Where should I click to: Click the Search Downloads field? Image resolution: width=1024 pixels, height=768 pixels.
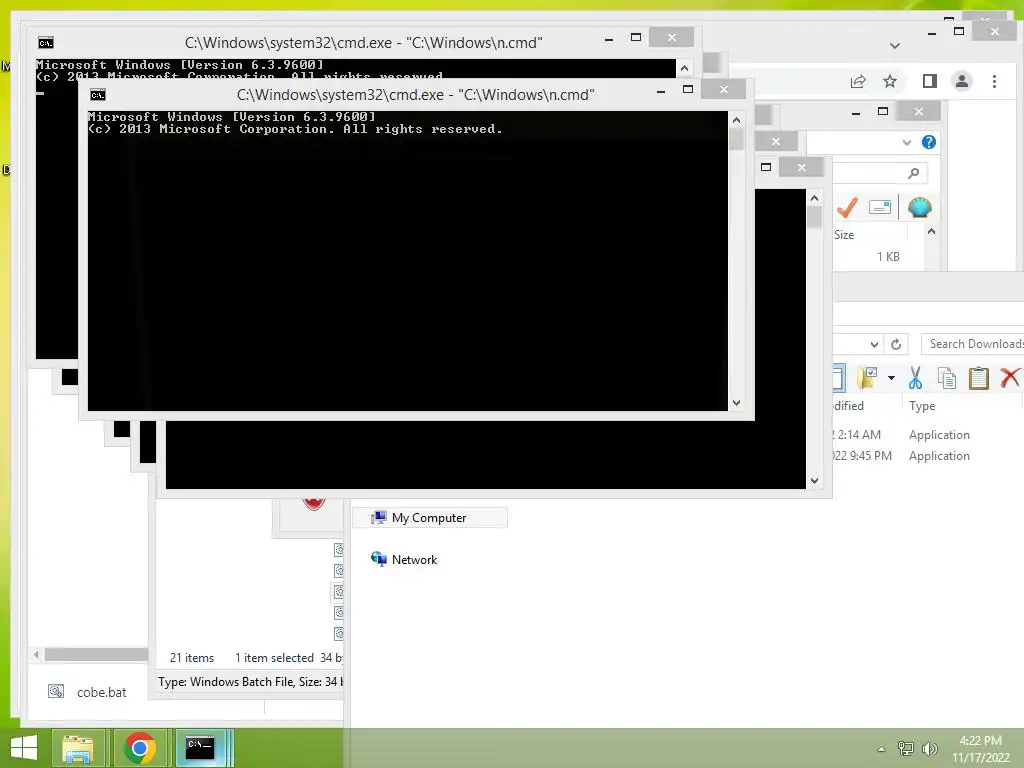tap(973, 344)
